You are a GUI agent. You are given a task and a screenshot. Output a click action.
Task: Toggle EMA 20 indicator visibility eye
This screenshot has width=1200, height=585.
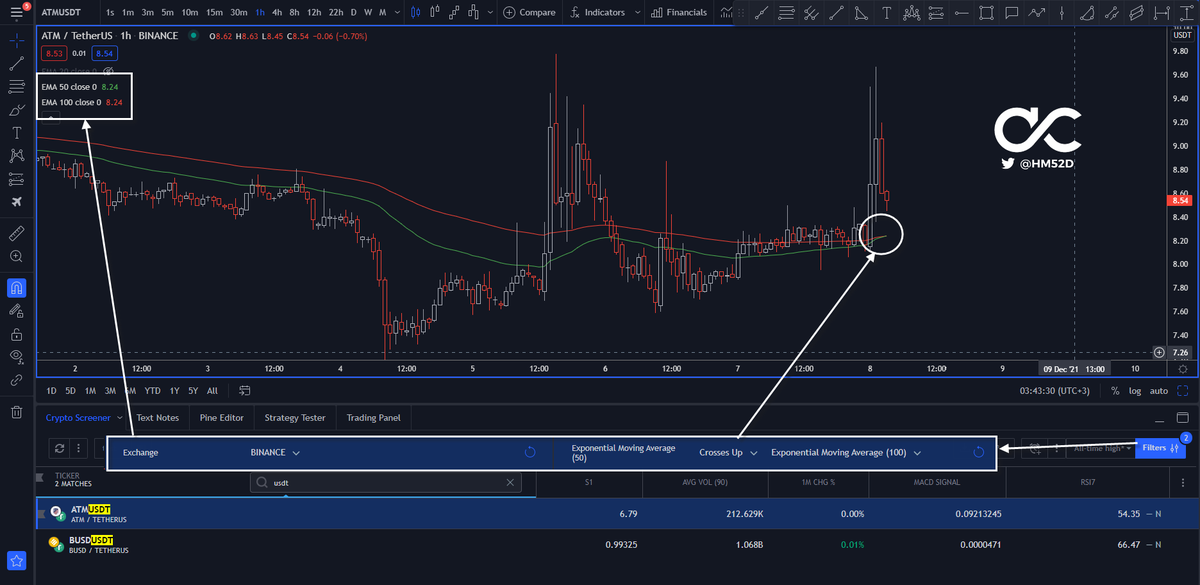109,71
